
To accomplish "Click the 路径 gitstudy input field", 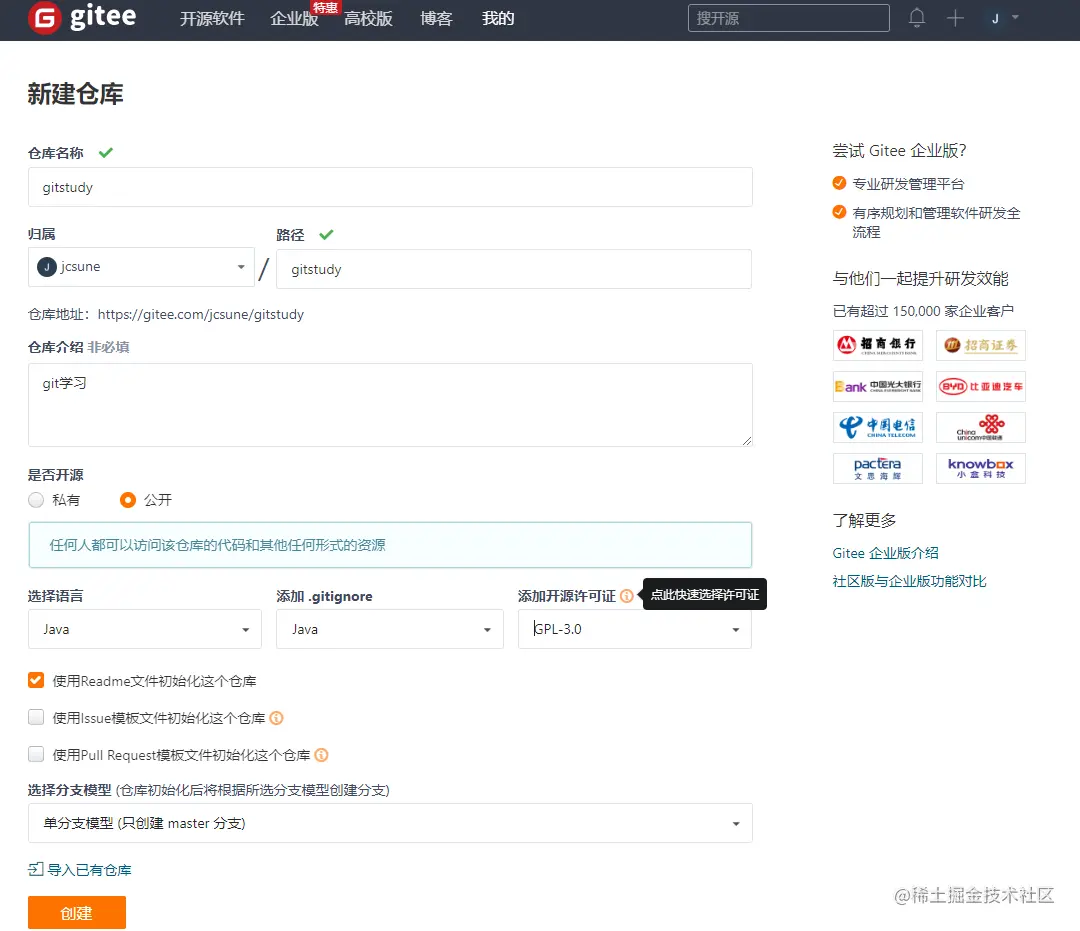I will tap(514, 269).
